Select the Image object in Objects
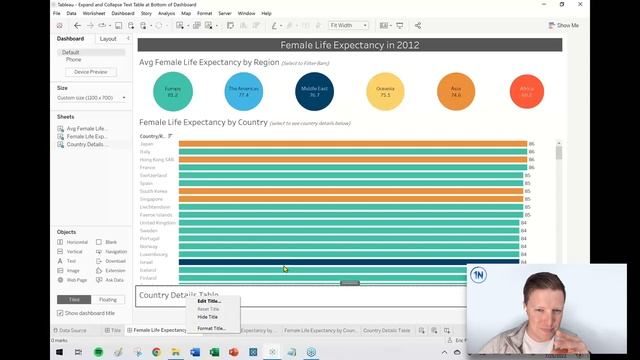640x360 pixels. click(x=69, y=271)
